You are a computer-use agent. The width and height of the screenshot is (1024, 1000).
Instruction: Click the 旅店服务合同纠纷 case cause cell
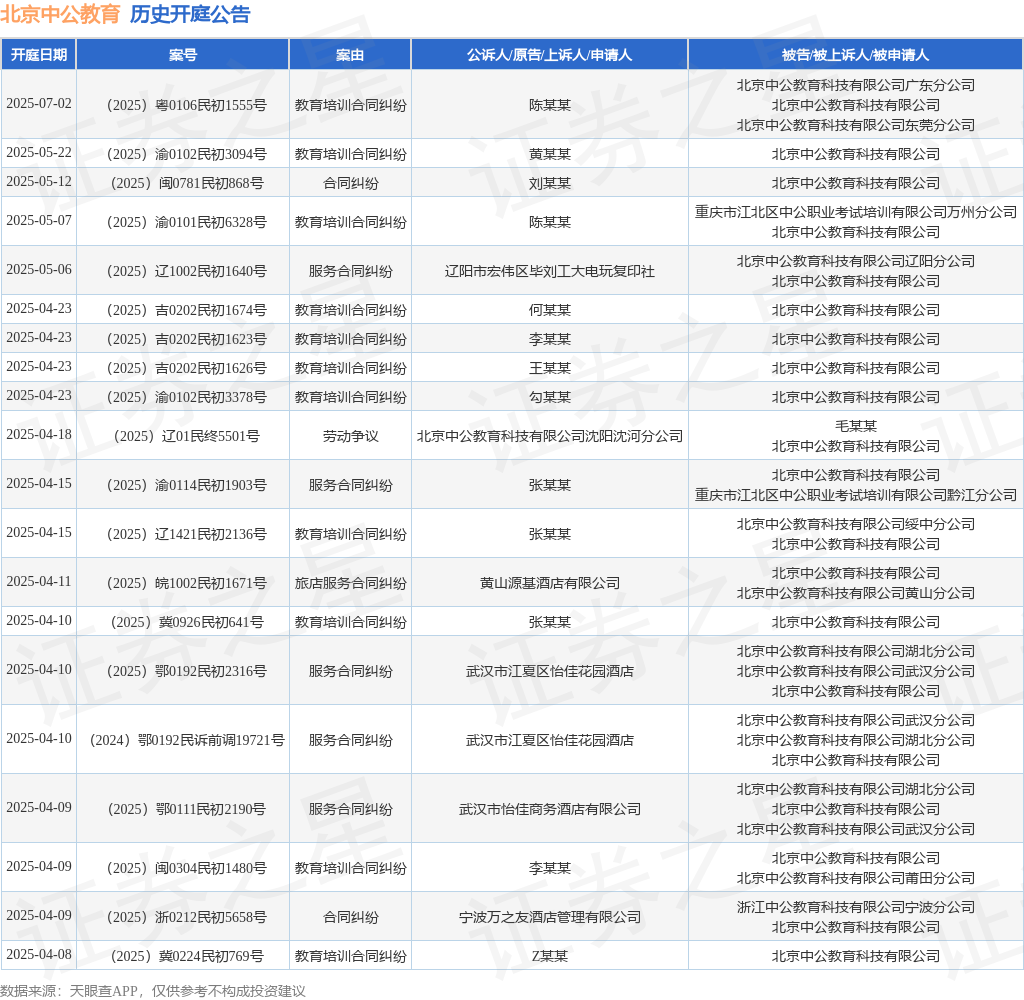[351, 583]
